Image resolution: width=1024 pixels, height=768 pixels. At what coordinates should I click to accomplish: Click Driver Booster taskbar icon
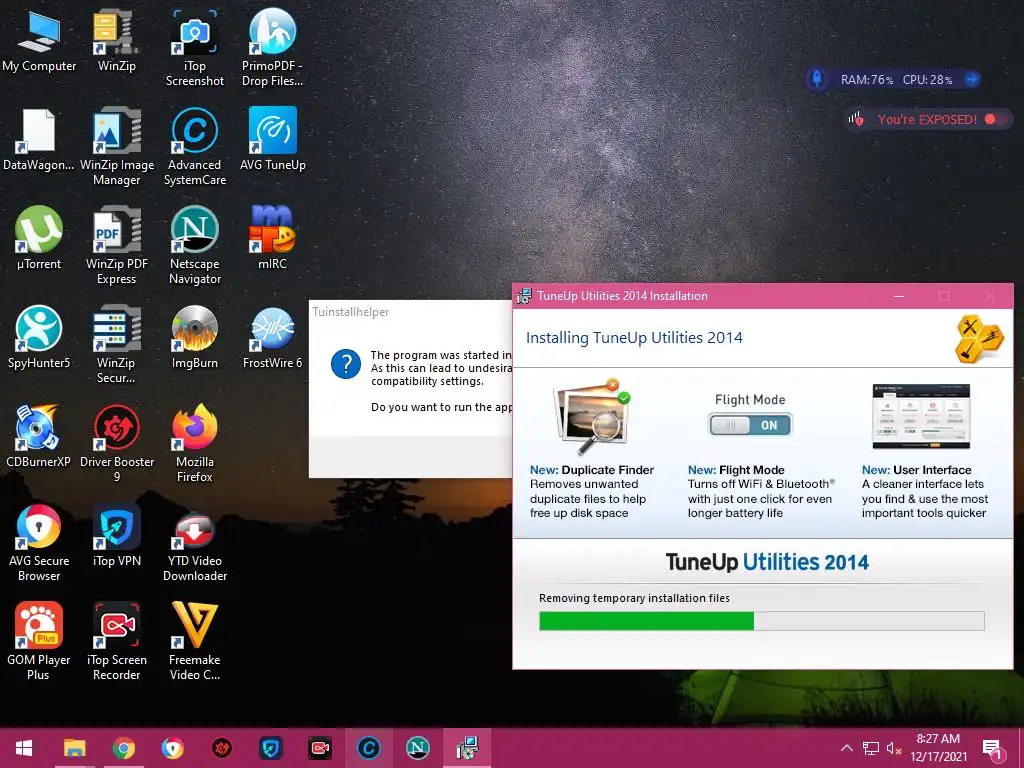221,748
